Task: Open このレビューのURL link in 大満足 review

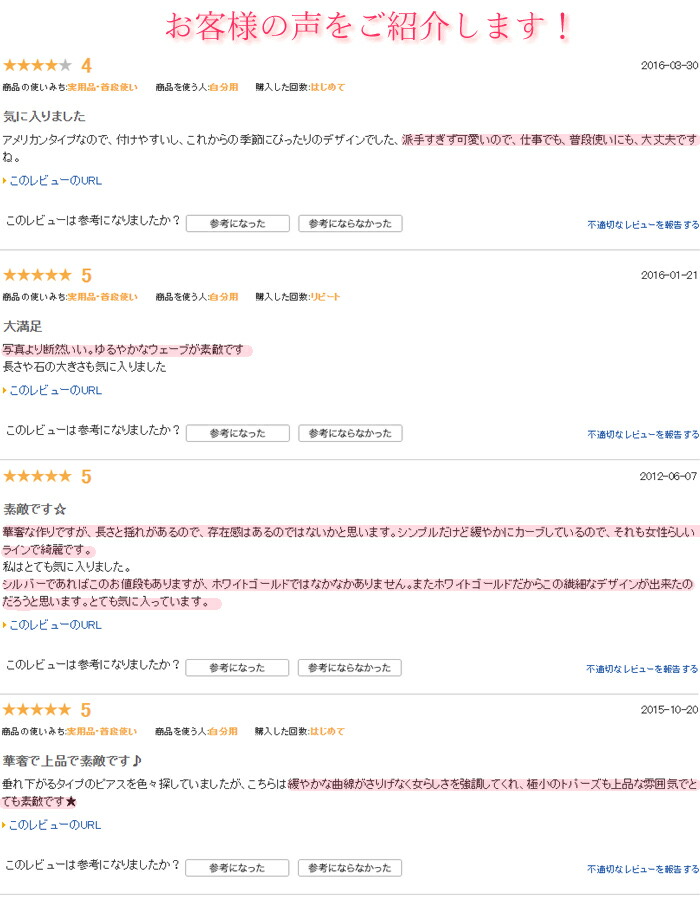Action: coord(55,390)
